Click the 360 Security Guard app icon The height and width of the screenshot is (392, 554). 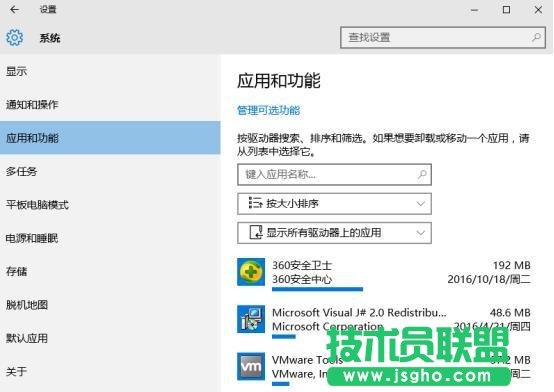point(251,271)
